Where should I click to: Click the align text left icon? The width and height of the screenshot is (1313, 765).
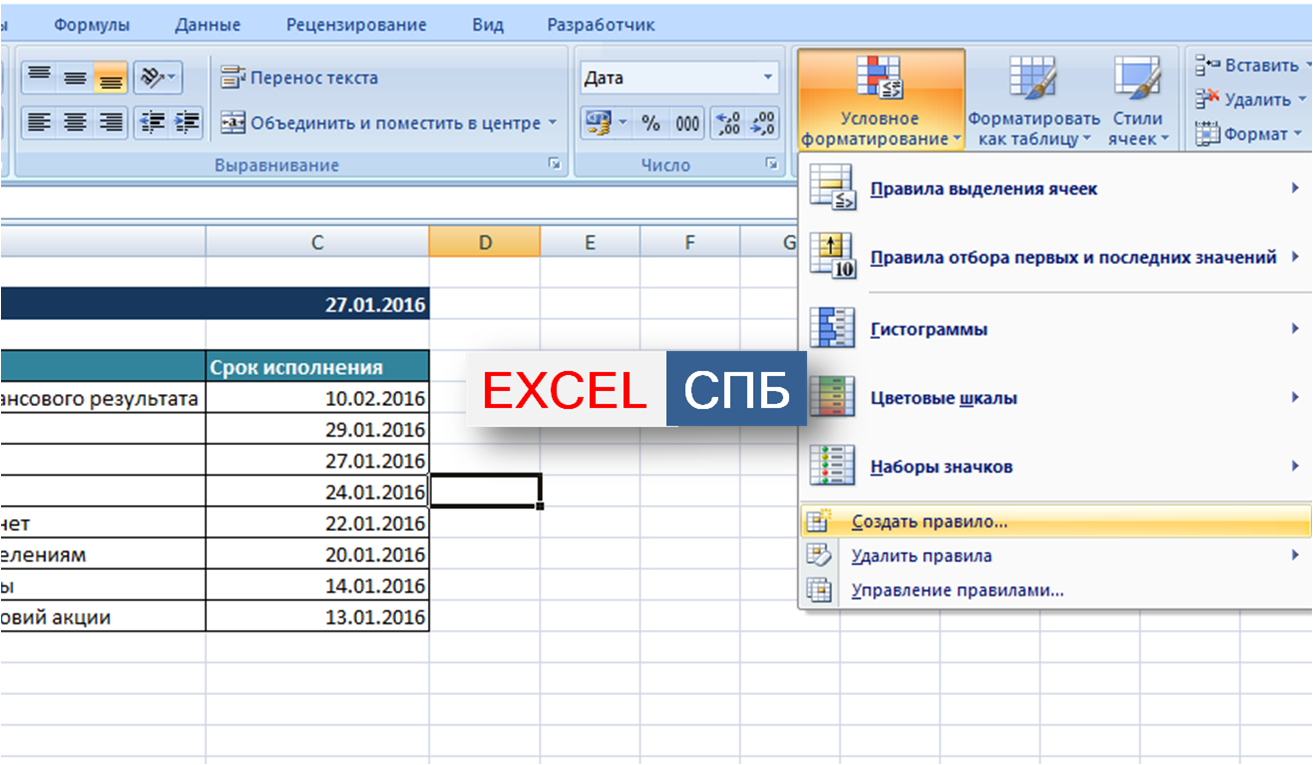[39, 123]
